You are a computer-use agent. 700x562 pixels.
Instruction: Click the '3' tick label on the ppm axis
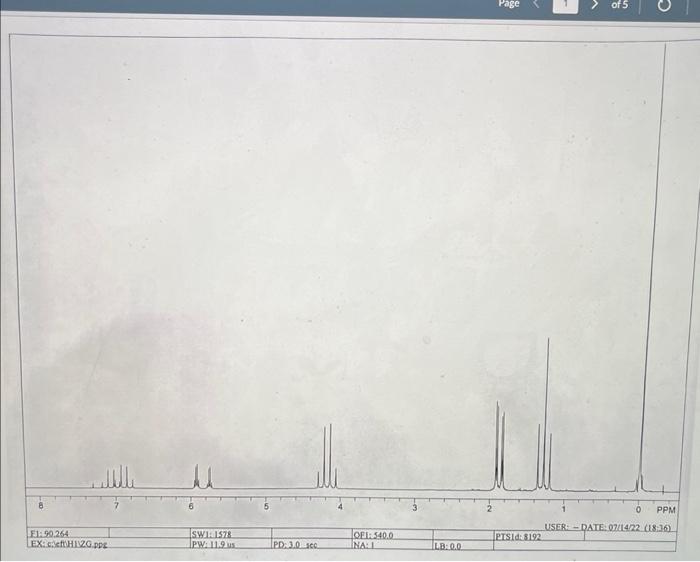click(415, 508)
